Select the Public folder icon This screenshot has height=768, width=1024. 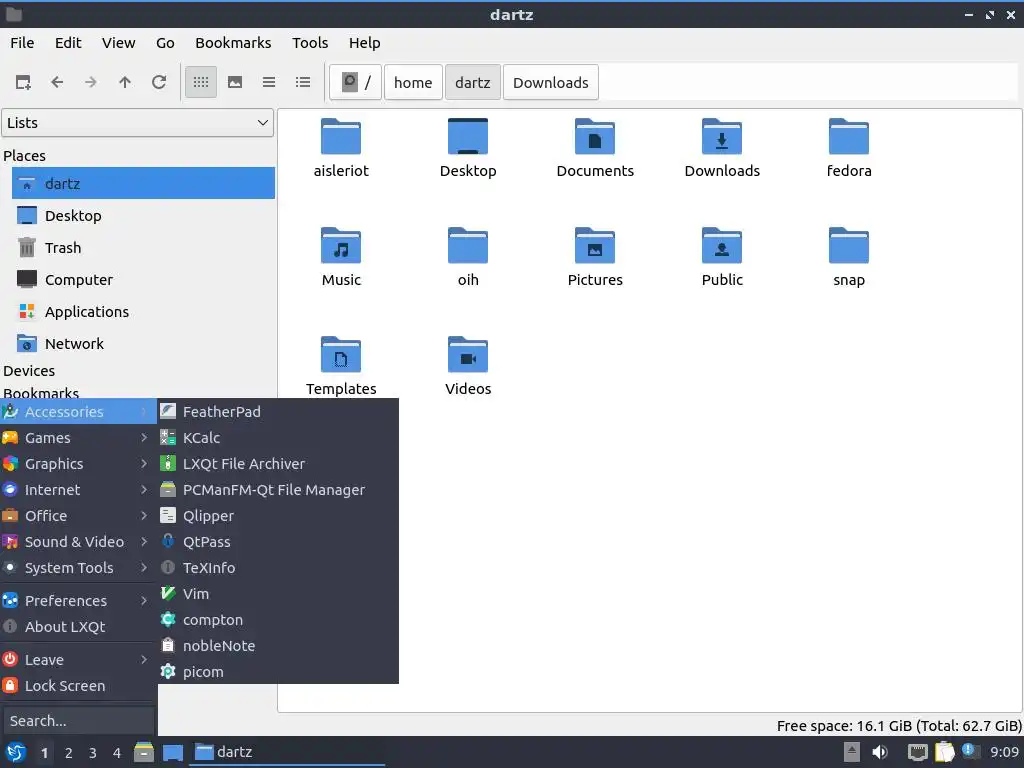pos(722,246)
